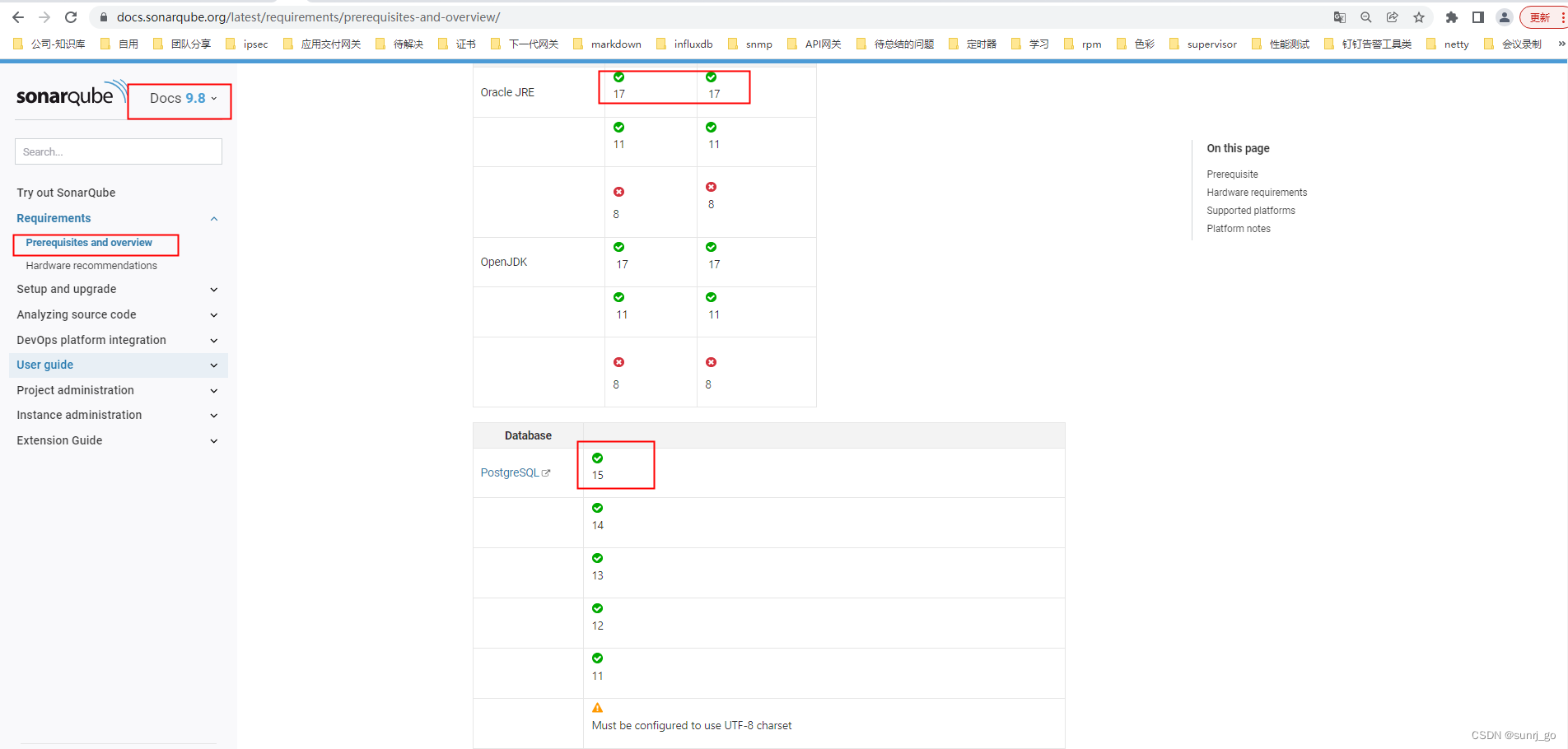Open the 下一代网关 bookmark folder

click(x=525, y=44)
